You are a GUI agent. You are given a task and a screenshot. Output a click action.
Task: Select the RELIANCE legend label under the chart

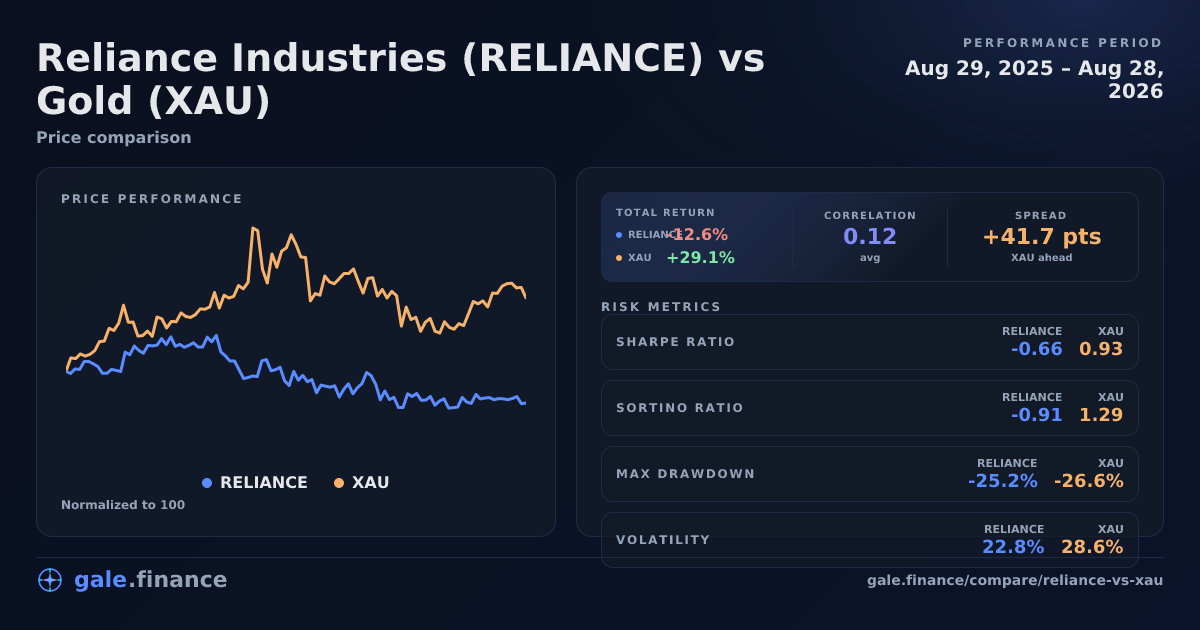tap(264, 483)
